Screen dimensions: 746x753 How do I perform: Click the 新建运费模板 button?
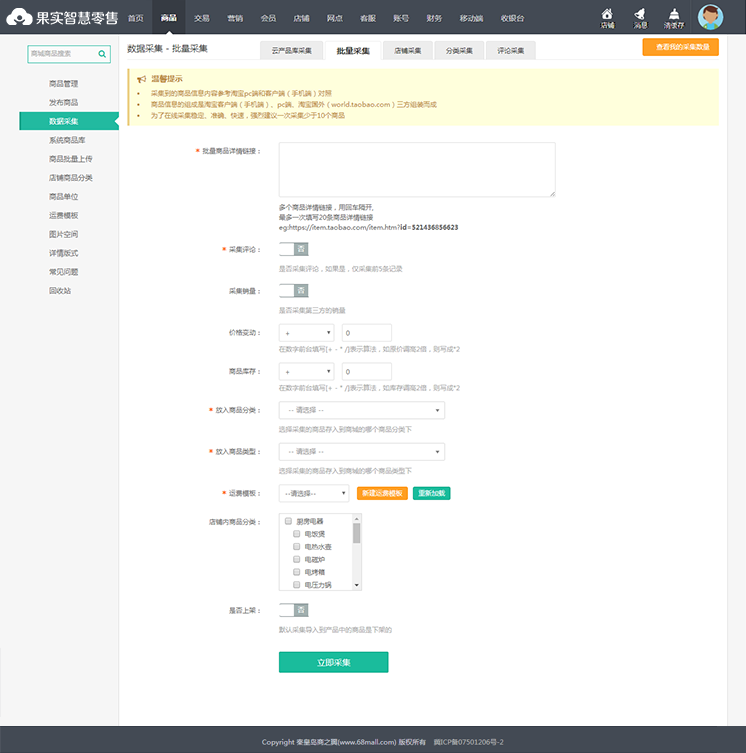point(382,493)
